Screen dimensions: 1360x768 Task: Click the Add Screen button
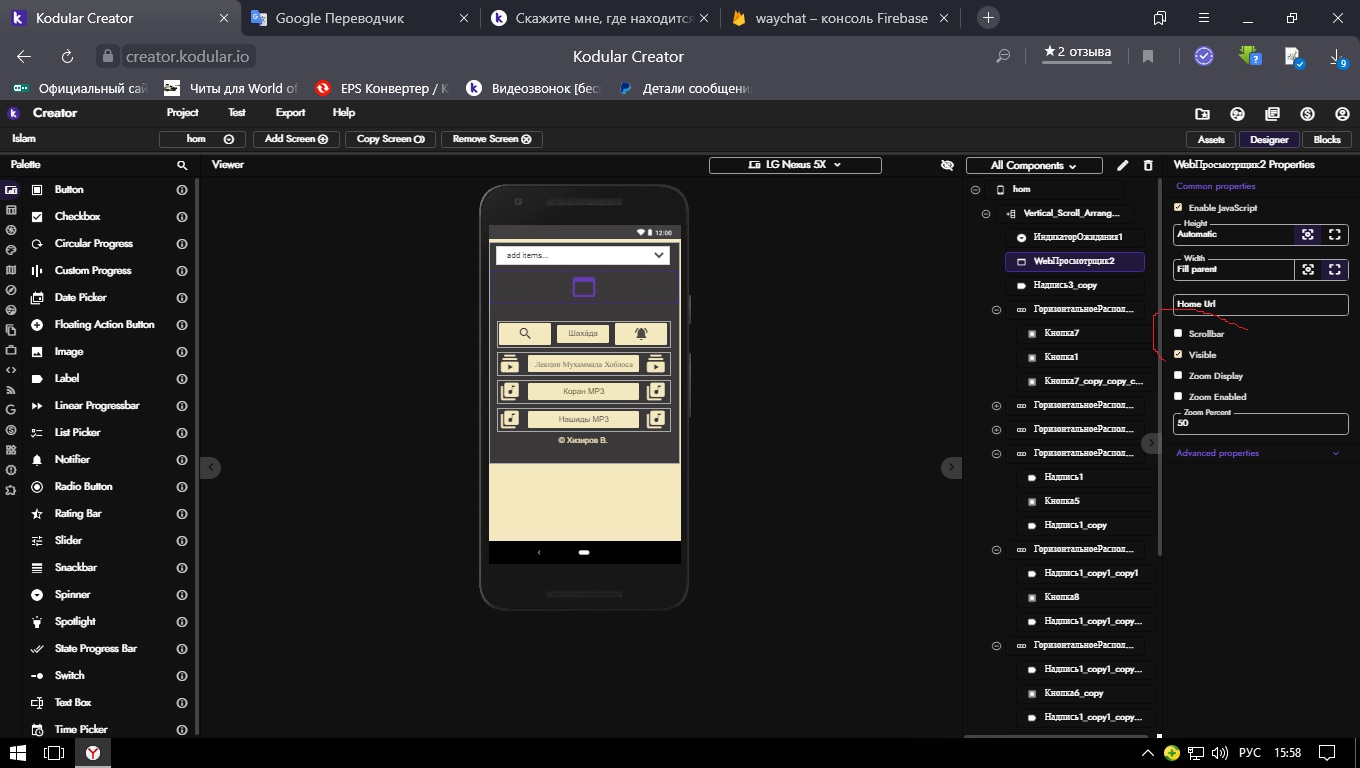tap(296, 139)
